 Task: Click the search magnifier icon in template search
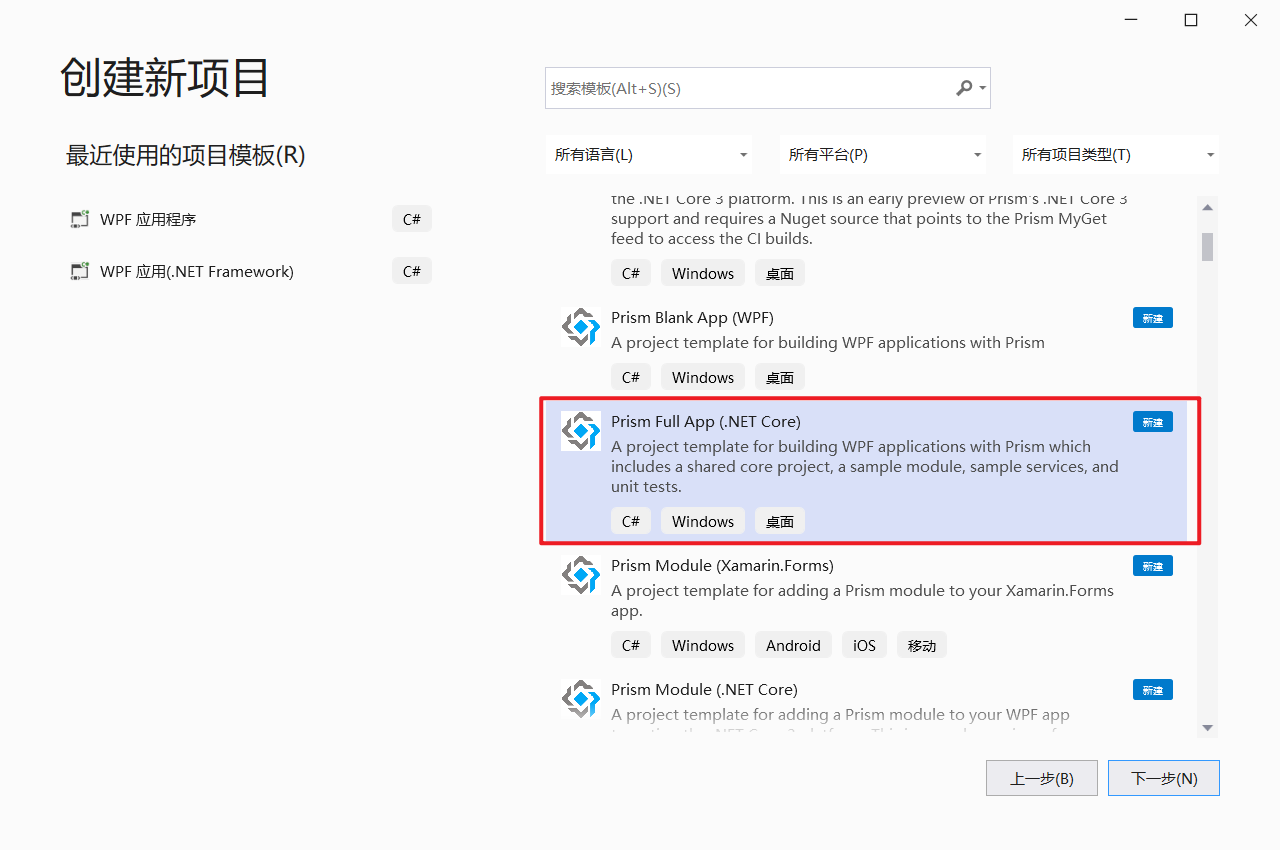[x=964, y=88]
